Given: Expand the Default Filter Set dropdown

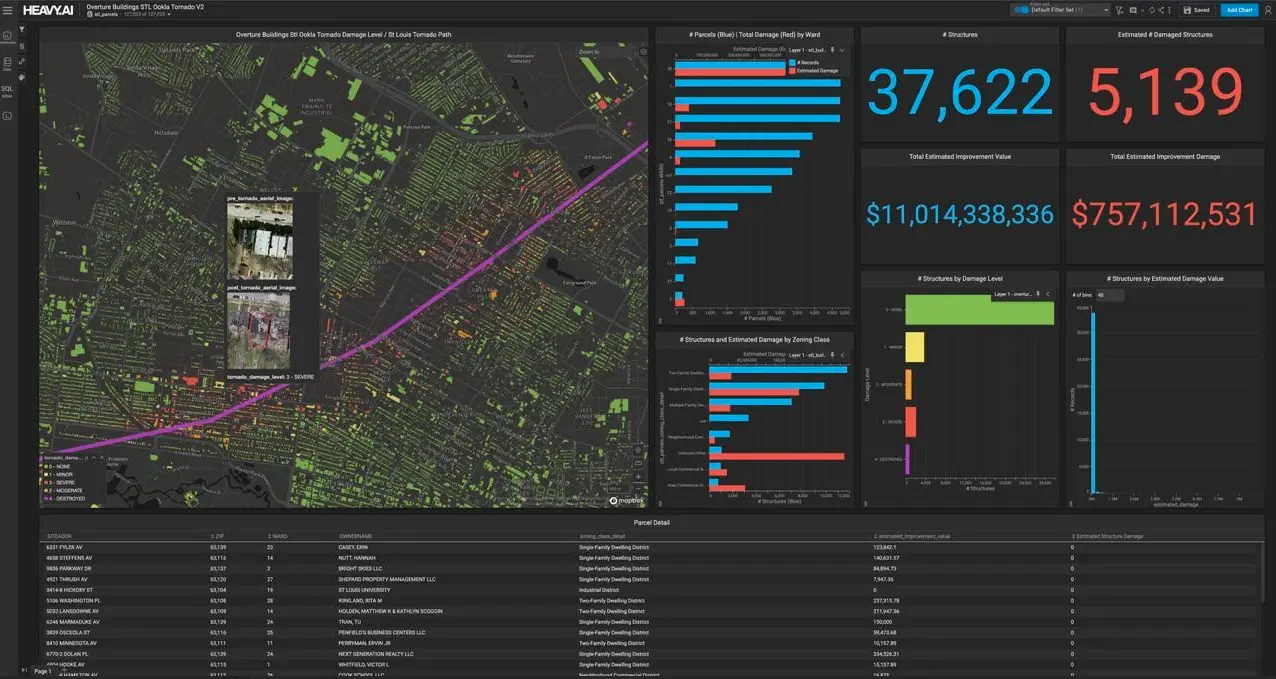Looking at the screenshot, I should pyautogui.click(x=1105, y=10).
